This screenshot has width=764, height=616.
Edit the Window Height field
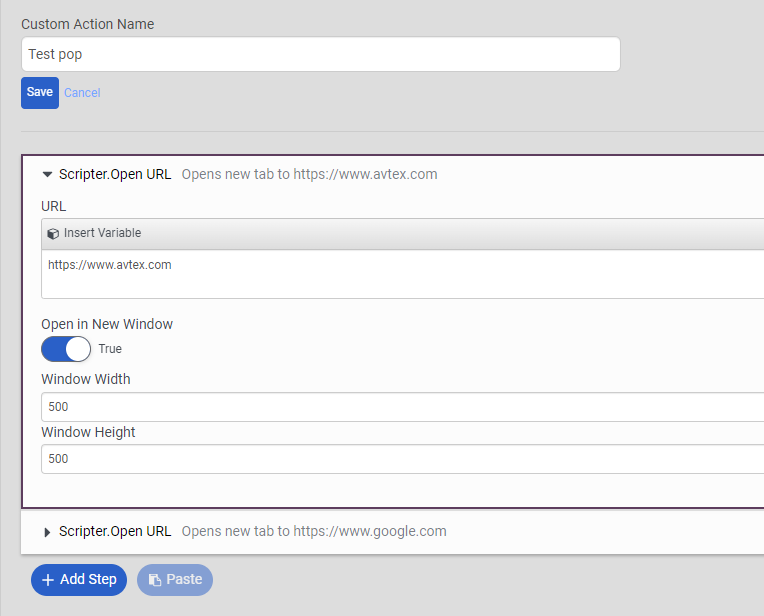pos(400,459)
